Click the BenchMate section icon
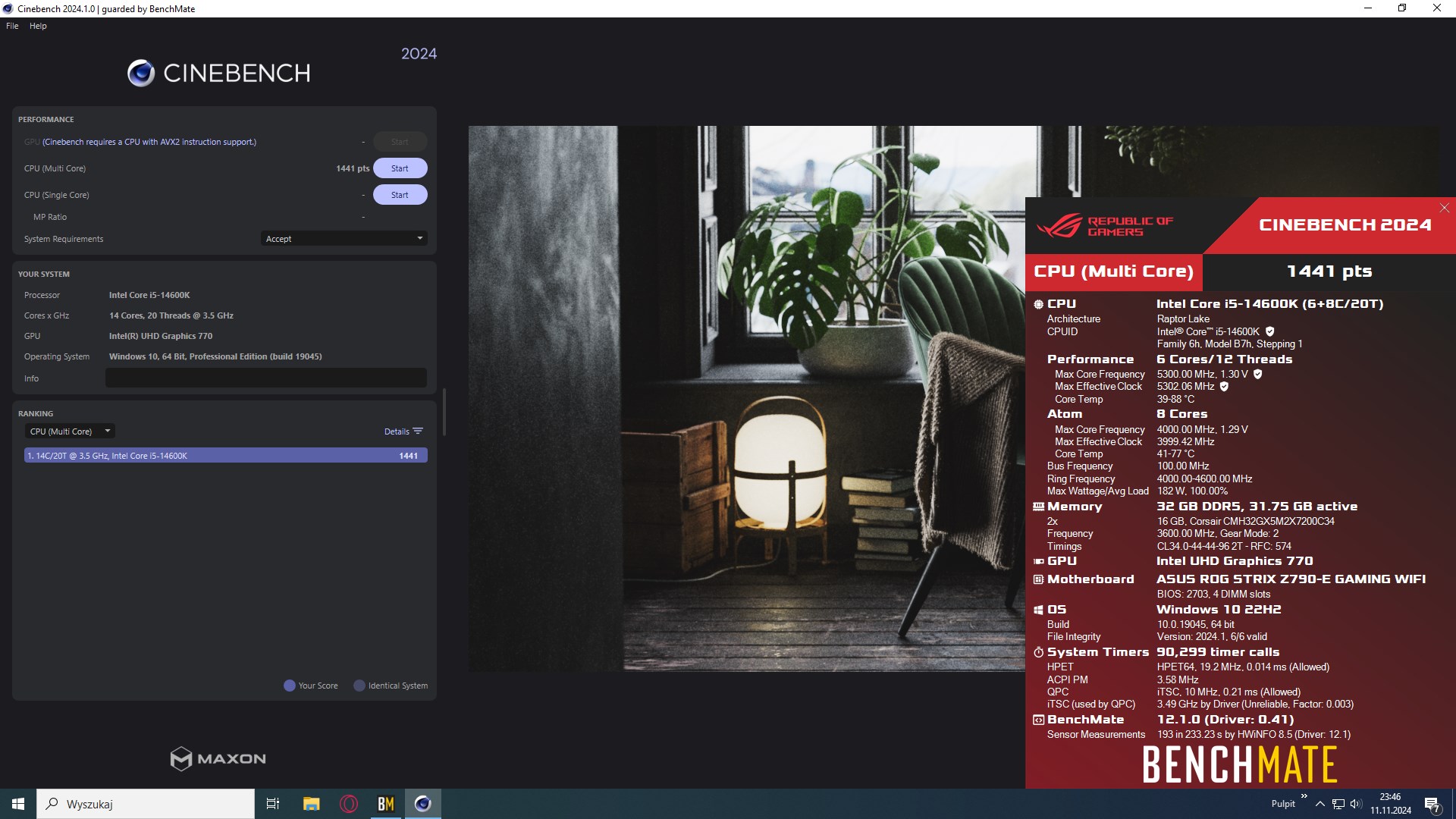Image resolution: width=1456 pixels, height=819 pixels. point(1038,720)
